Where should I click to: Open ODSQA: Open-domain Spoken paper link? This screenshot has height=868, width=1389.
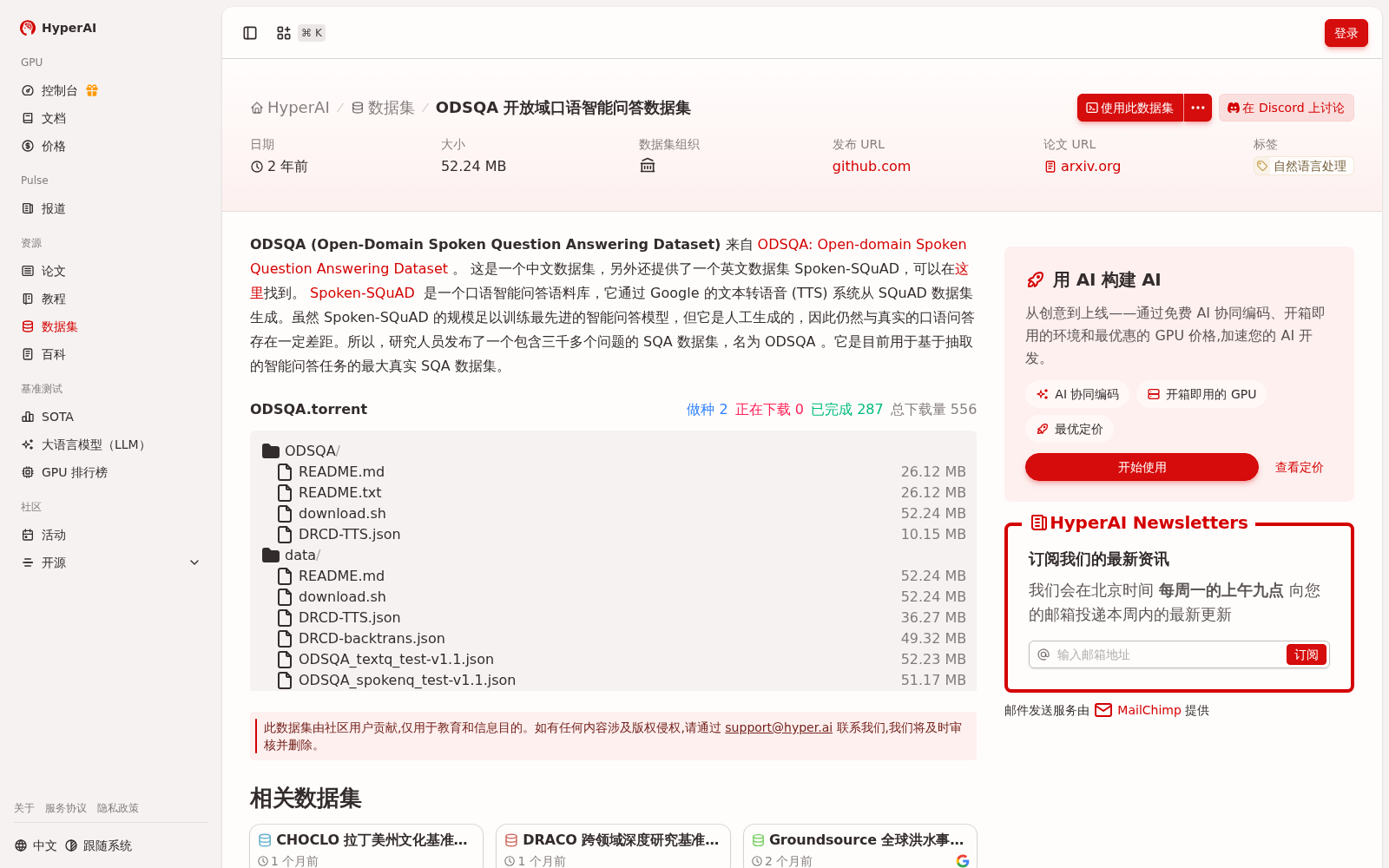[x=862, y=244]
